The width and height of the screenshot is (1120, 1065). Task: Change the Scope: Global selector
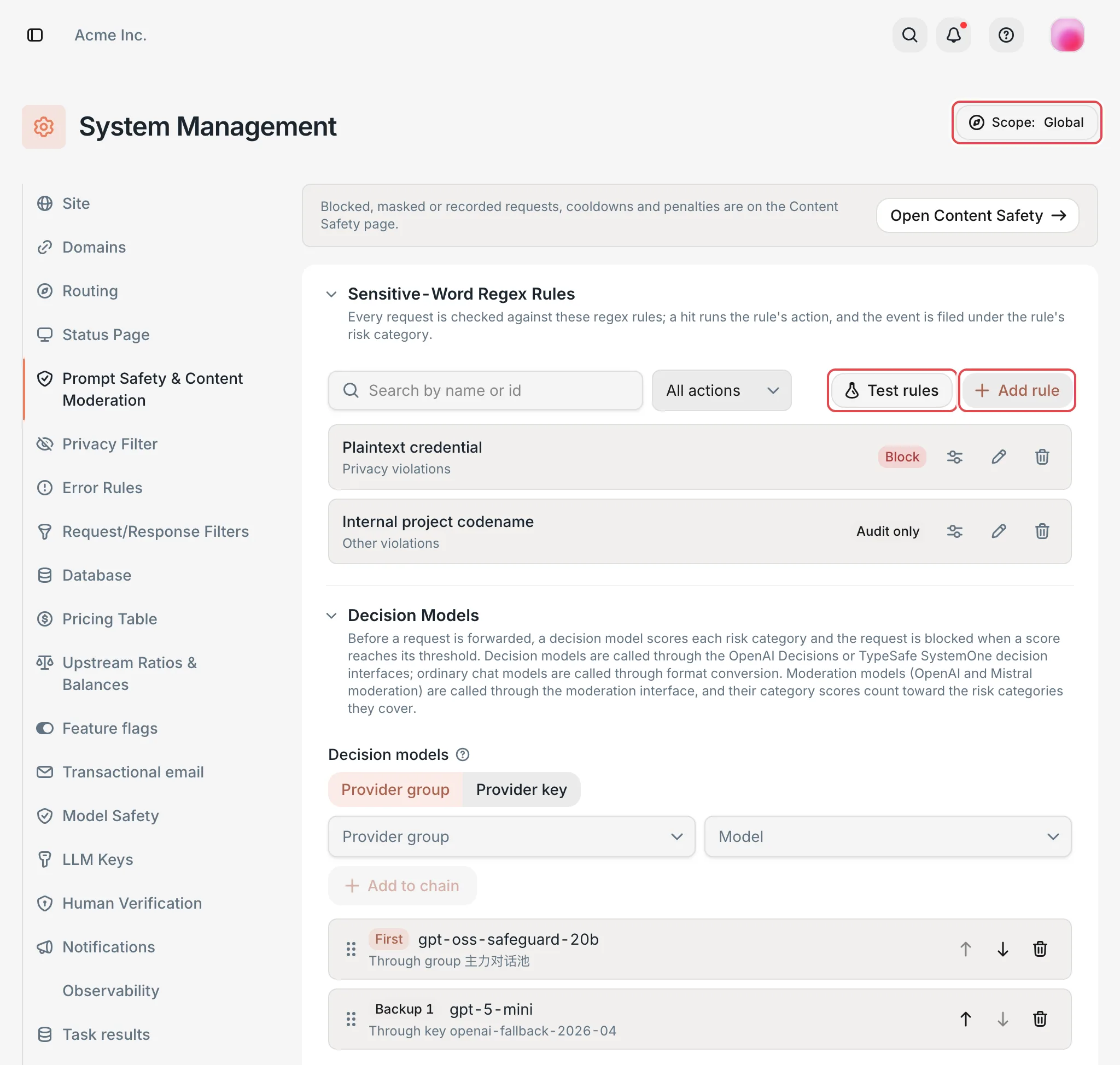point(1026,122)
